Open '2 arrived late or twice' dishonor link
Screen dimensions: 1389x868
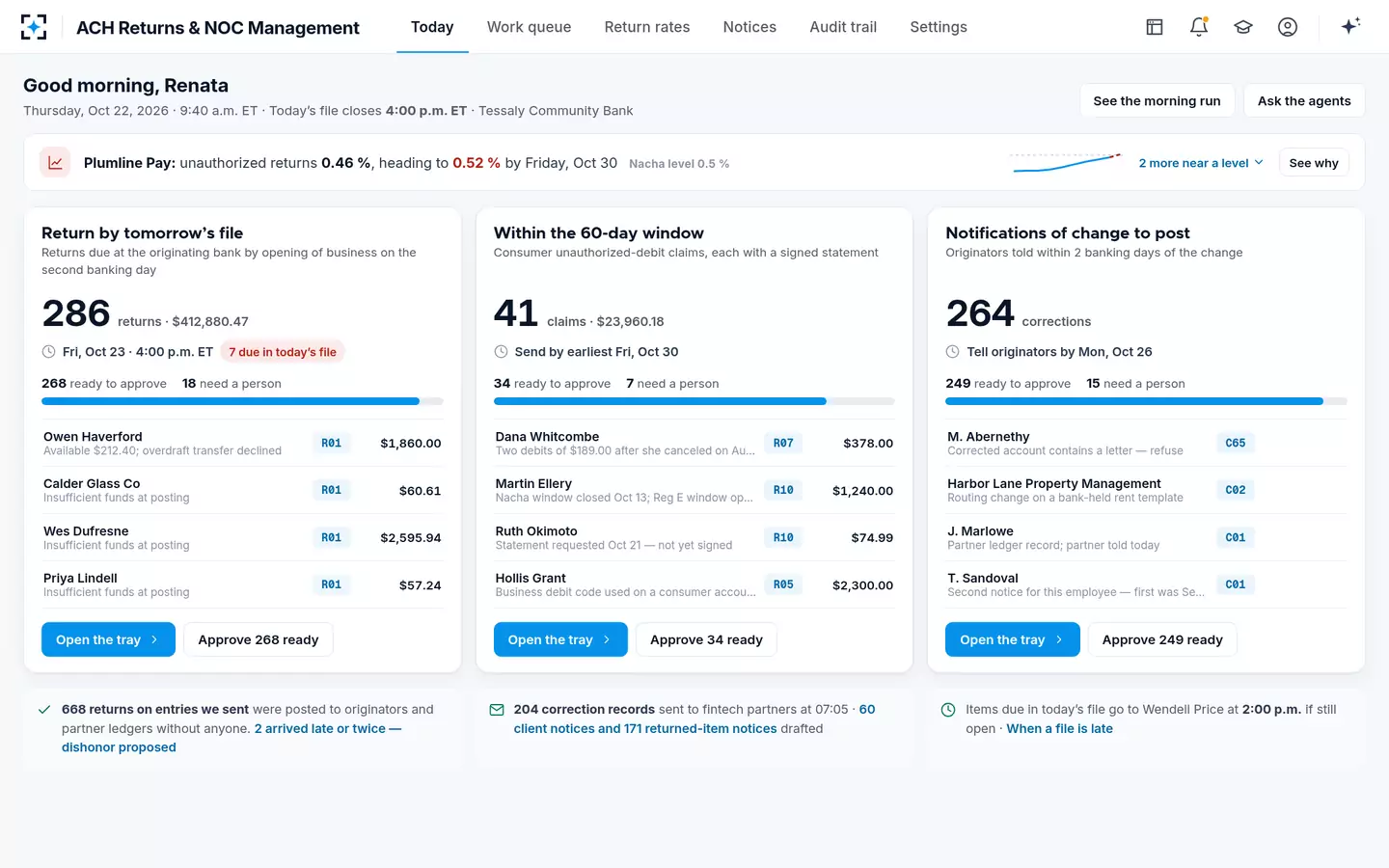[231, 738]
